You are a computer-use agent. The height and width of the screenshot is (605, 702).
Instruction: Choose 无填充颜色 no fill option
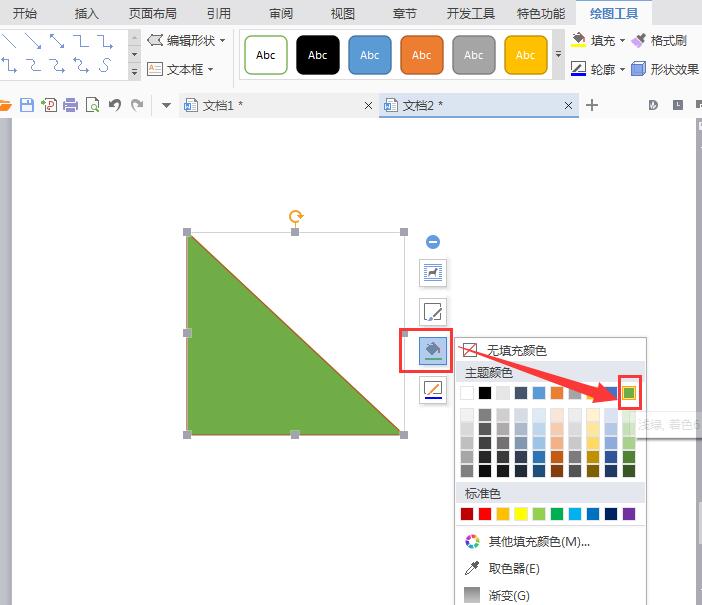551,350
